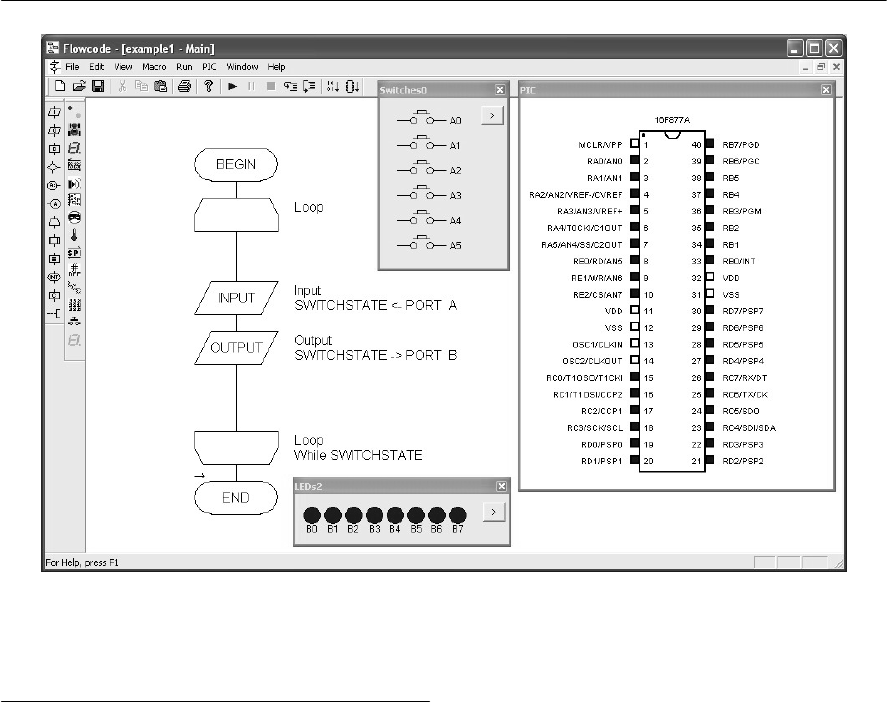Select the Decision diamond icon in the toolbox
Viewport: 887px width, 702px height.
coord(54,167)
